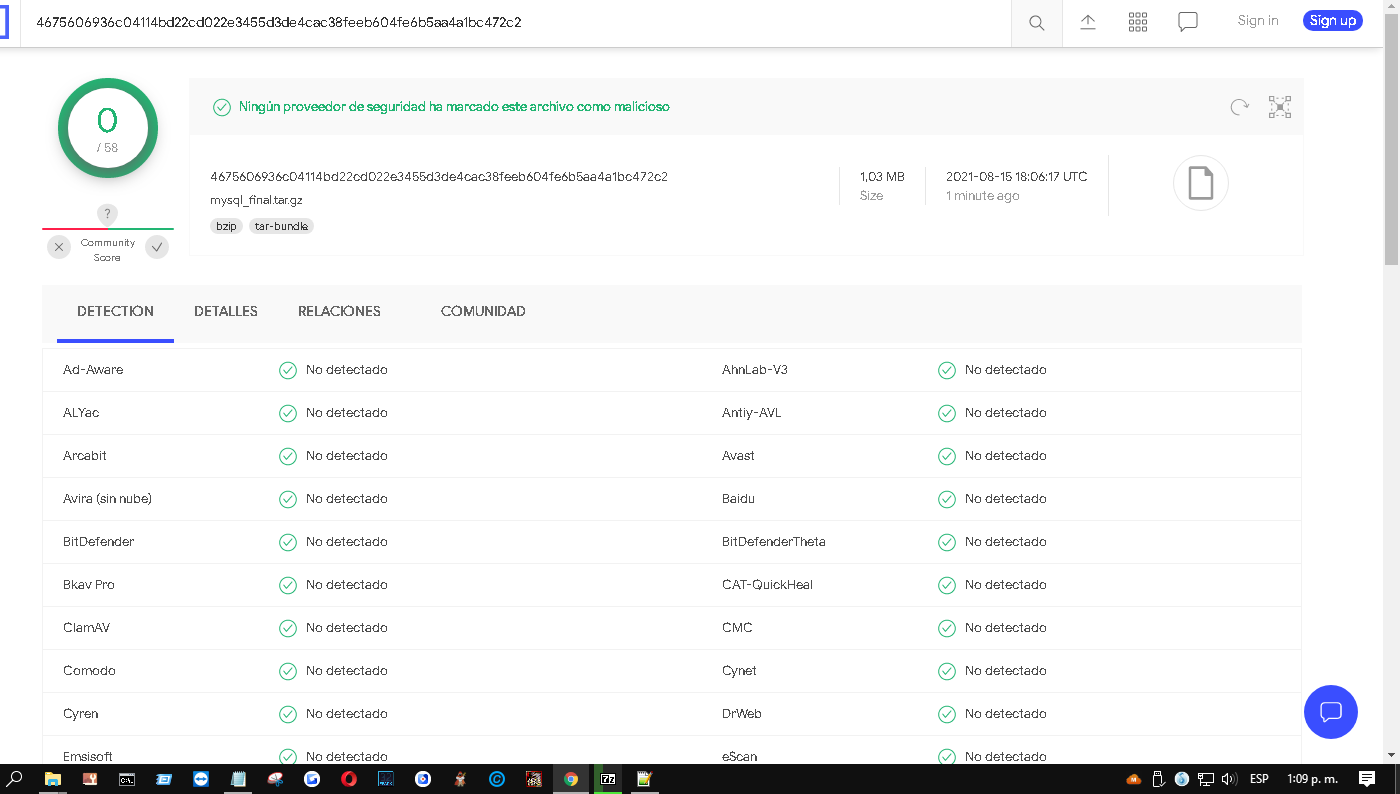This screenshot has height=794, width=1400.
Task: Click the Sign in link
Action: coord(1258,21)
